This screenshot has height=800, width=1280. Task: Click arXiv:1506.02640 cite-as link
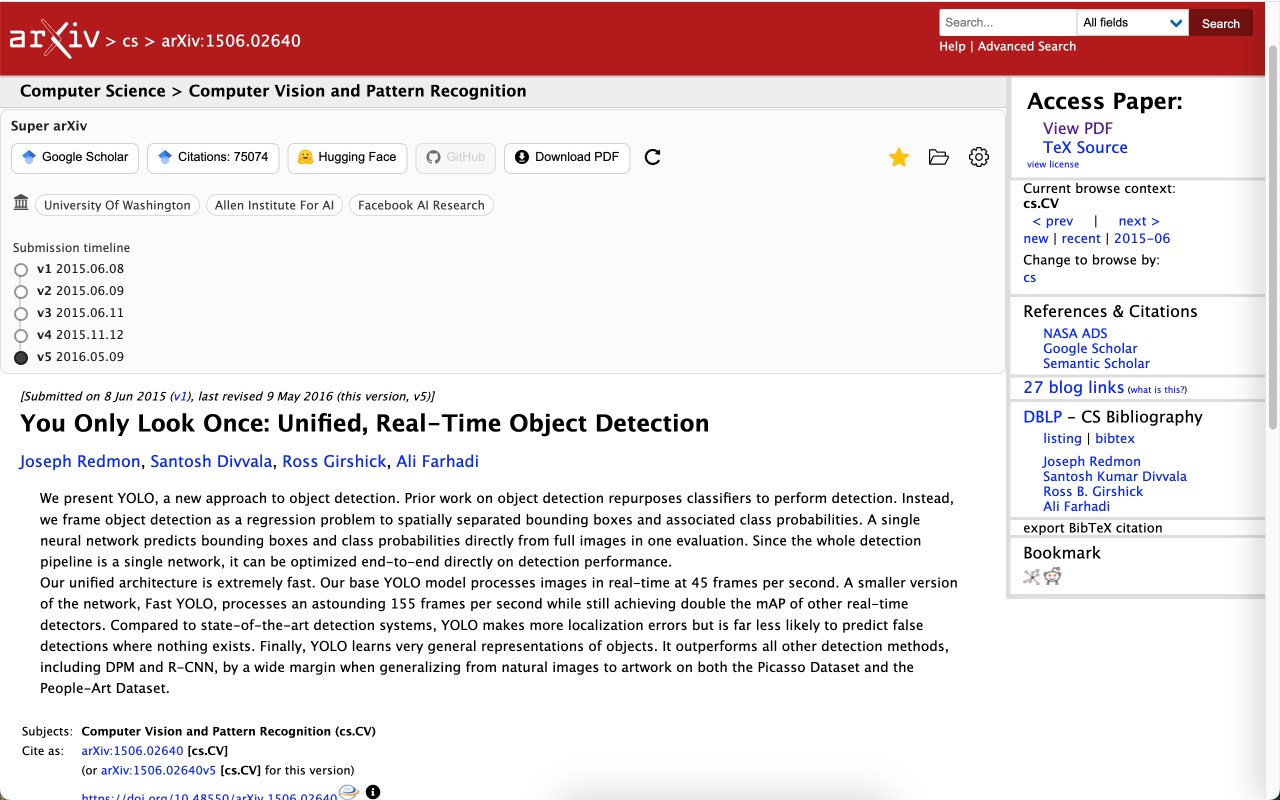(132, 750)
